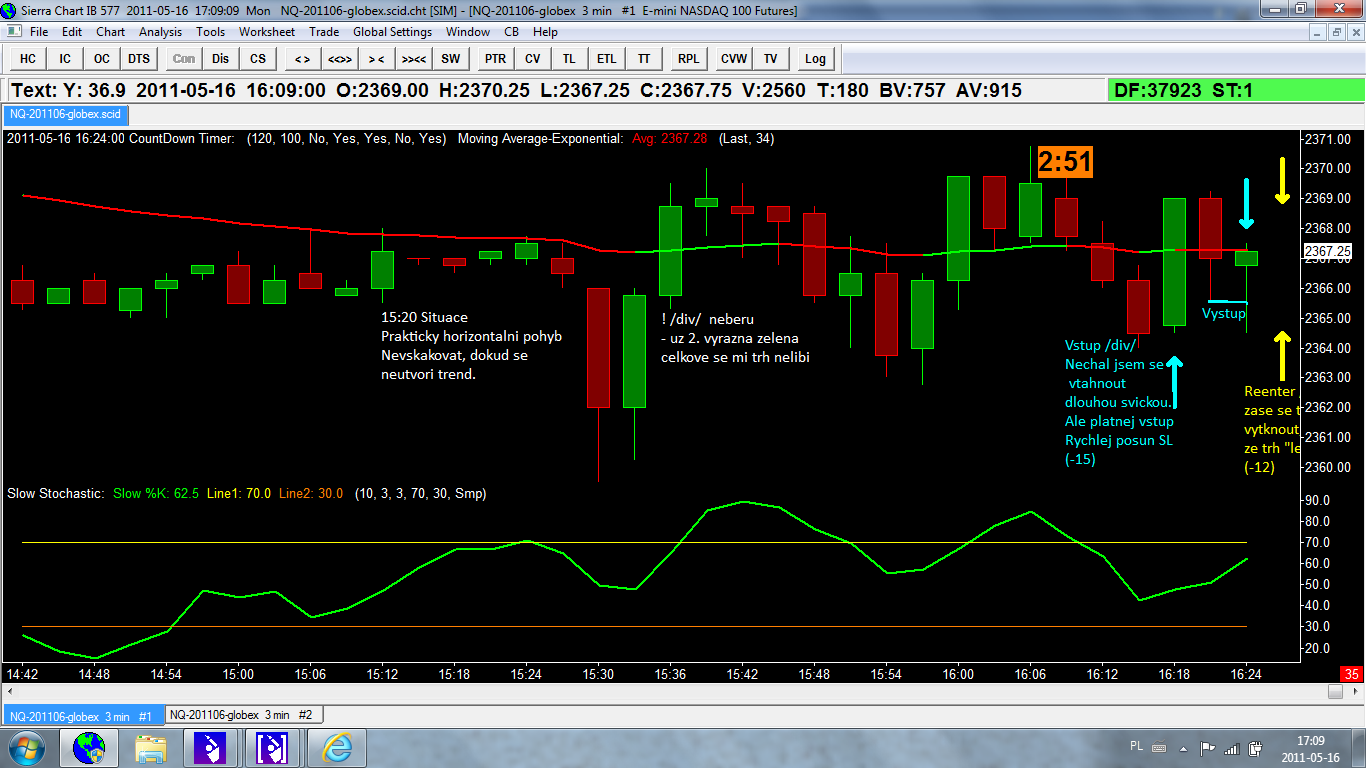1366x768 pixels.
Task: Click the chart horizontal scrollbar thumb
Action: click(x=1335, y=692)
